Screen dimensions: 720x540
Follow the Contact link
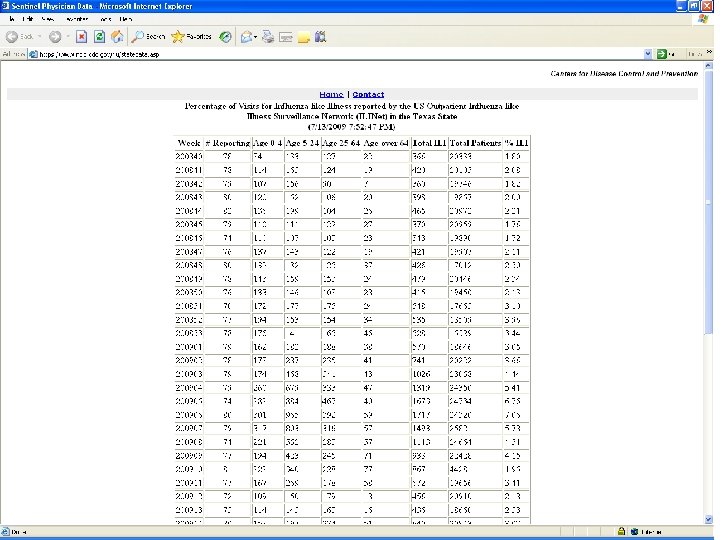click(x=368, y=94)
